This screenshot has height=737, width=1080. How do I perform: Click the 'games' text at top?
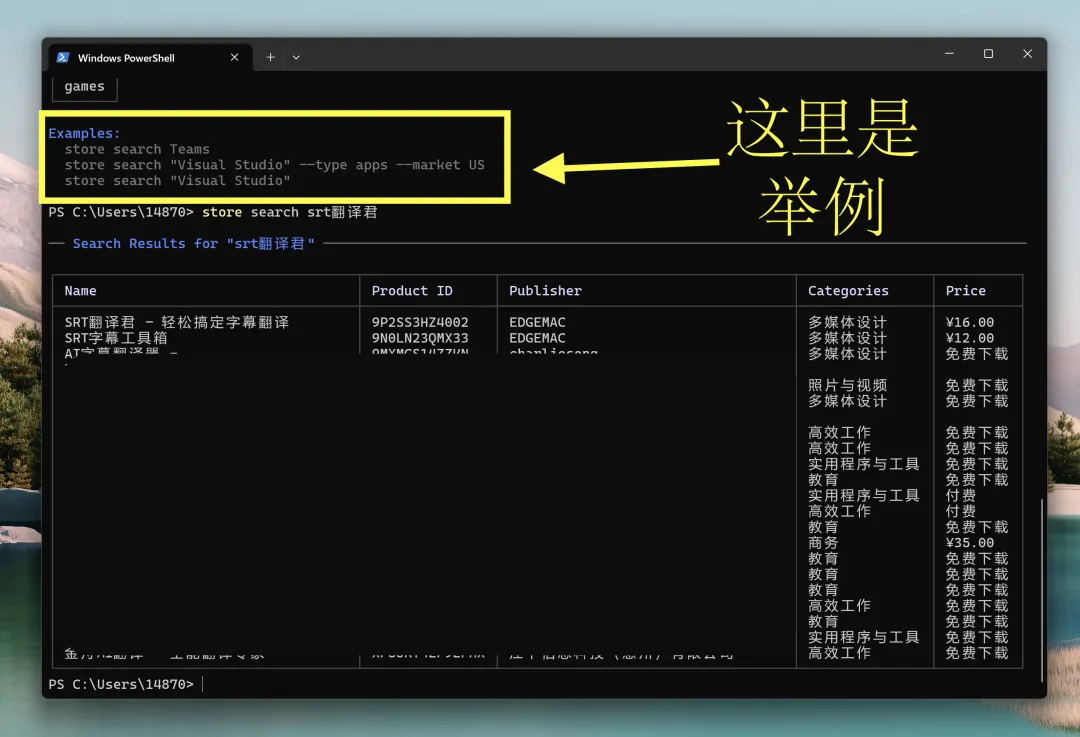point(85,86)
